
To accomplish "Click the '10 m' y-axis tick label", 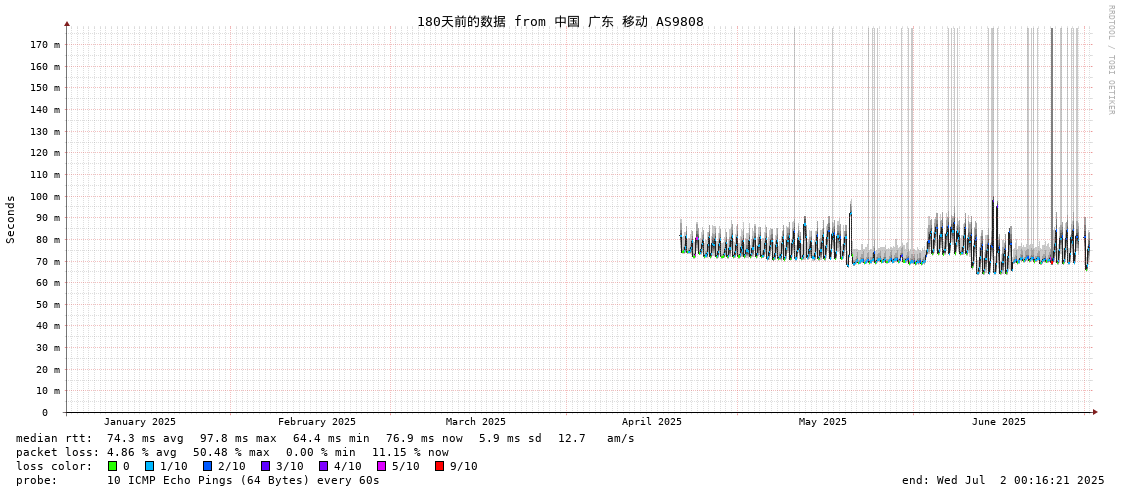I will coord(49,391).
